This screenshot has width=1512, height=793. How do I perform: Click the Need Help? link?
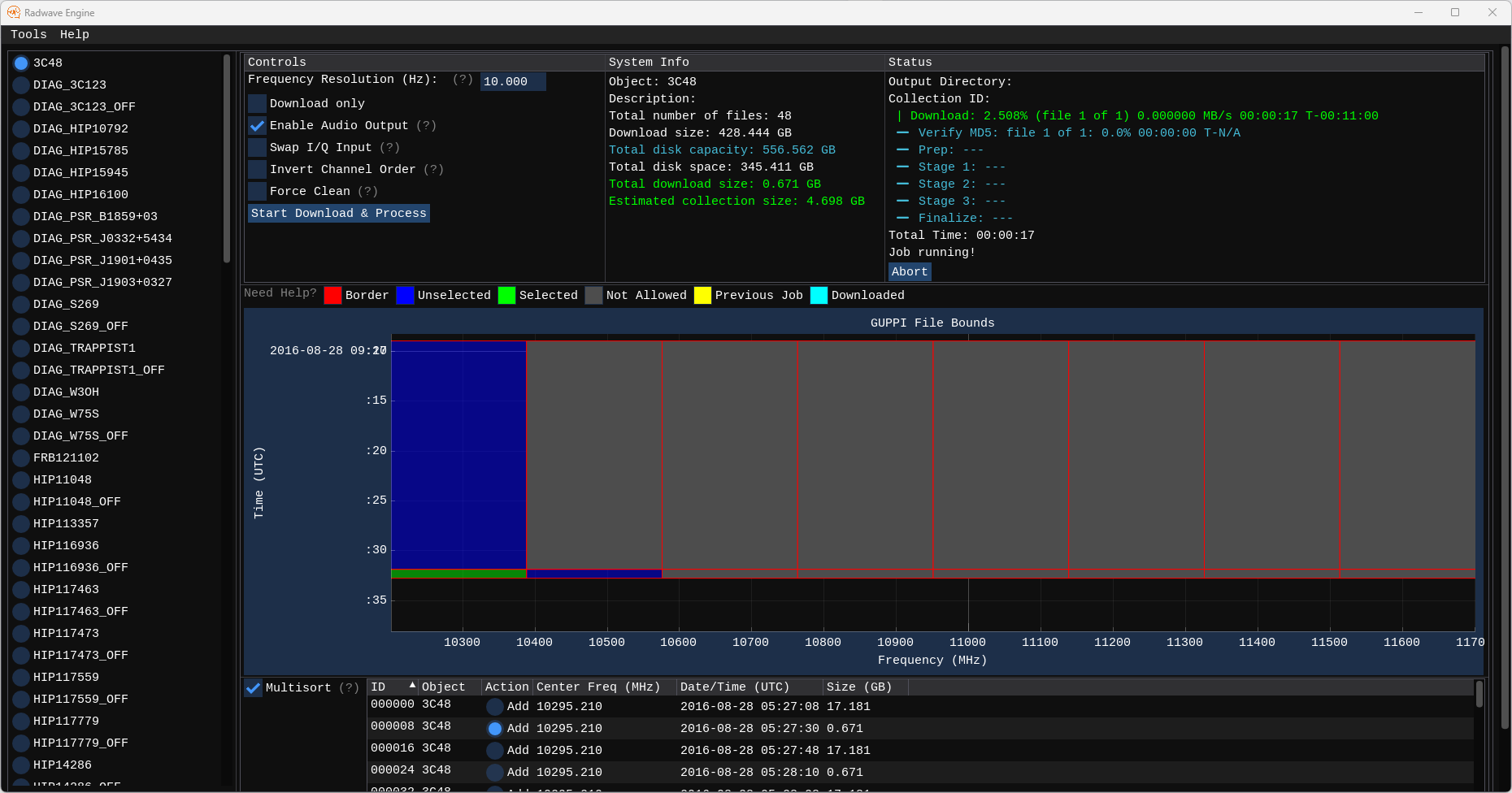click(280, 293)
